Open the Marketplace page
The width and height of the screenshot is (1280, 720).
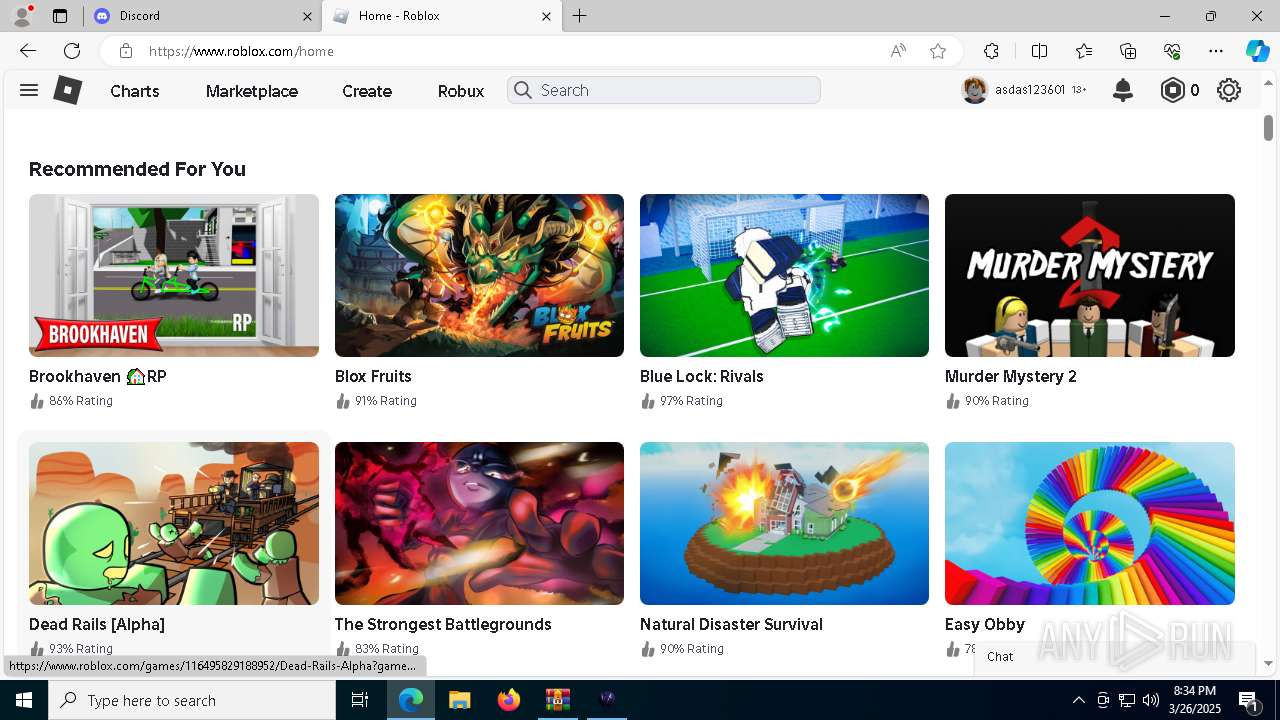(252, 91)
